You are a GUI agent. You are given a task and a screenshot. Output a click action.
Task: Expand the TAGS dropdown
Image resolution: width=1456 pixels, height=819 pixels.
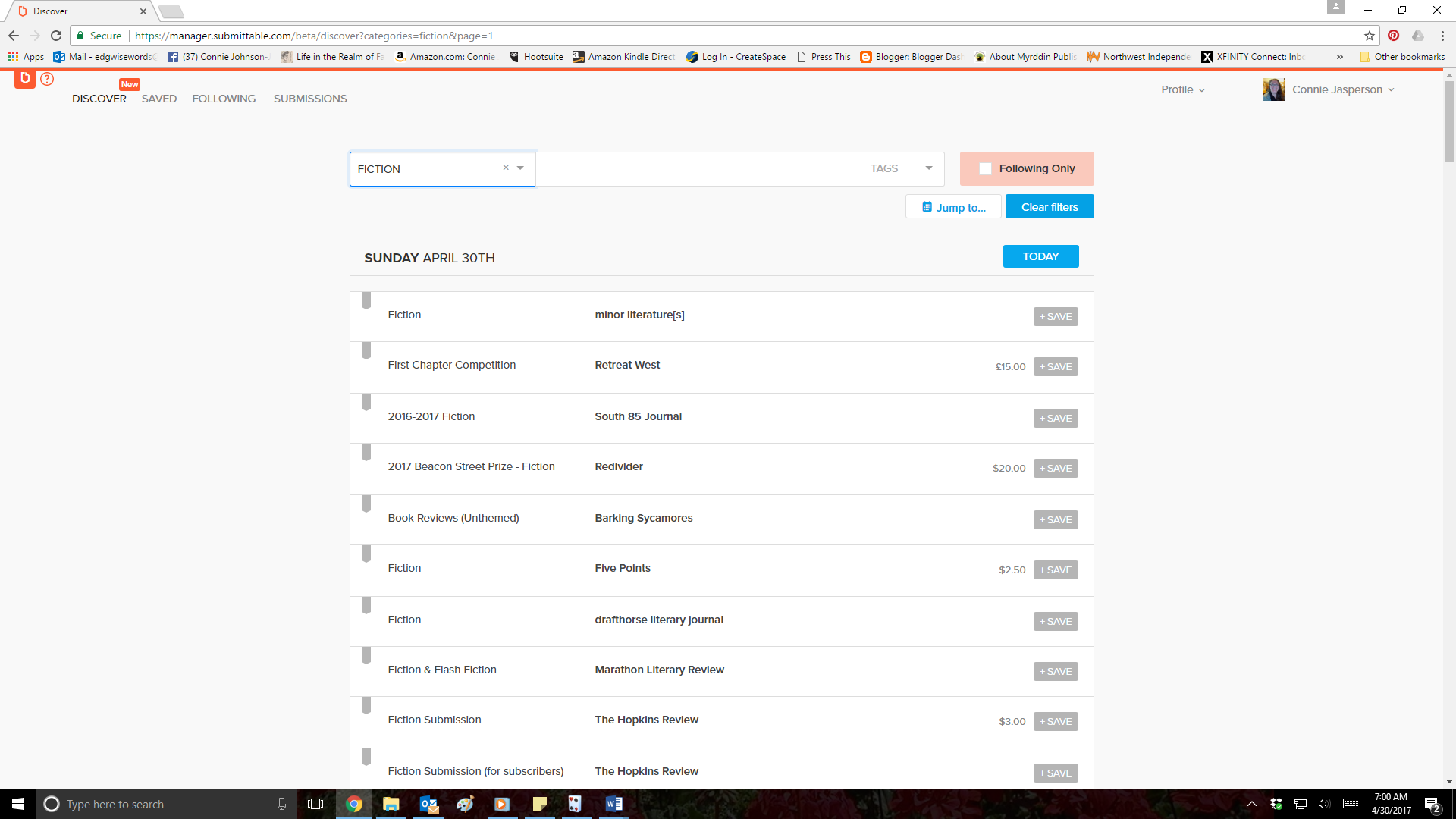(928, 168)
